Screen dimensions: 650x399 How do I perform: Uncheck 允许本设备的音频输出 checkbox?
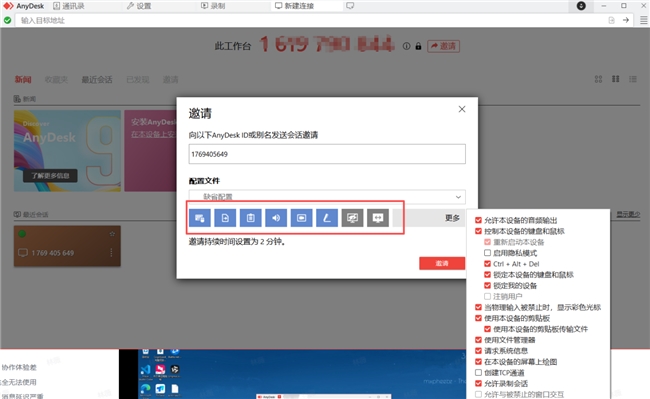(478, 220)
